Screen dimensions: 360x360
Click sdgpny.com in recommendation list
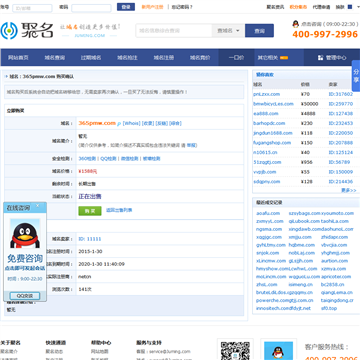tap(266, 182)
